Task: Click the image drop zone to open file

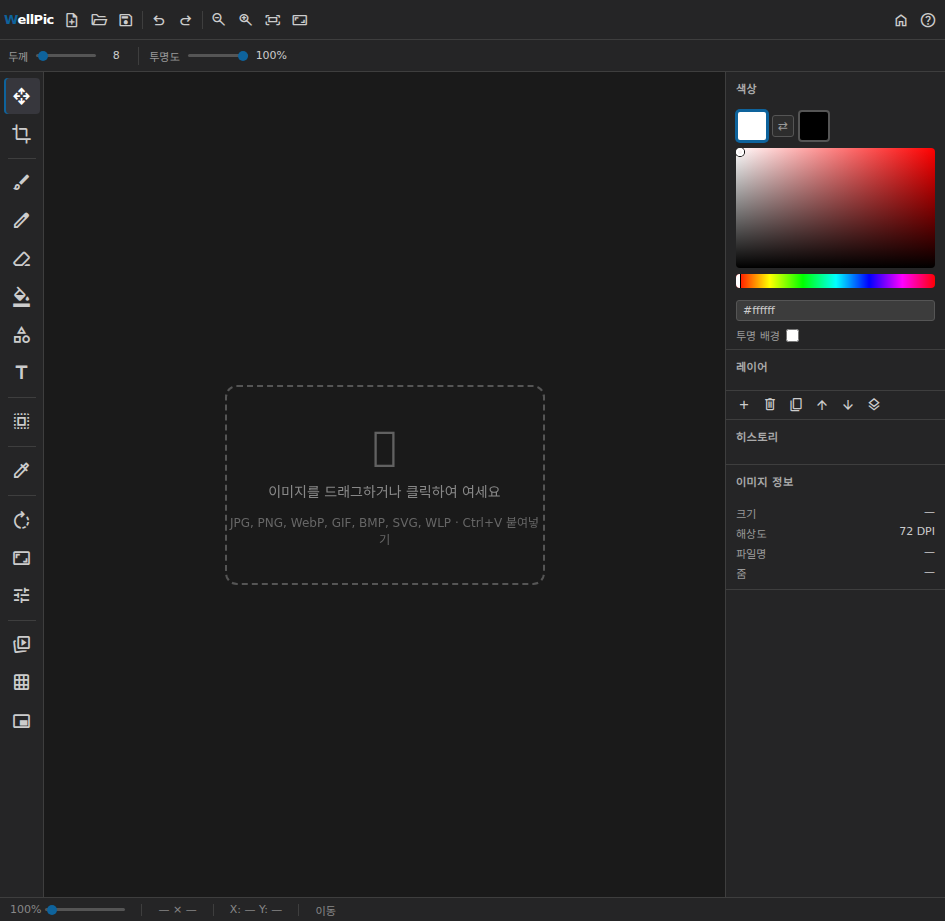Action: point(385,485)
